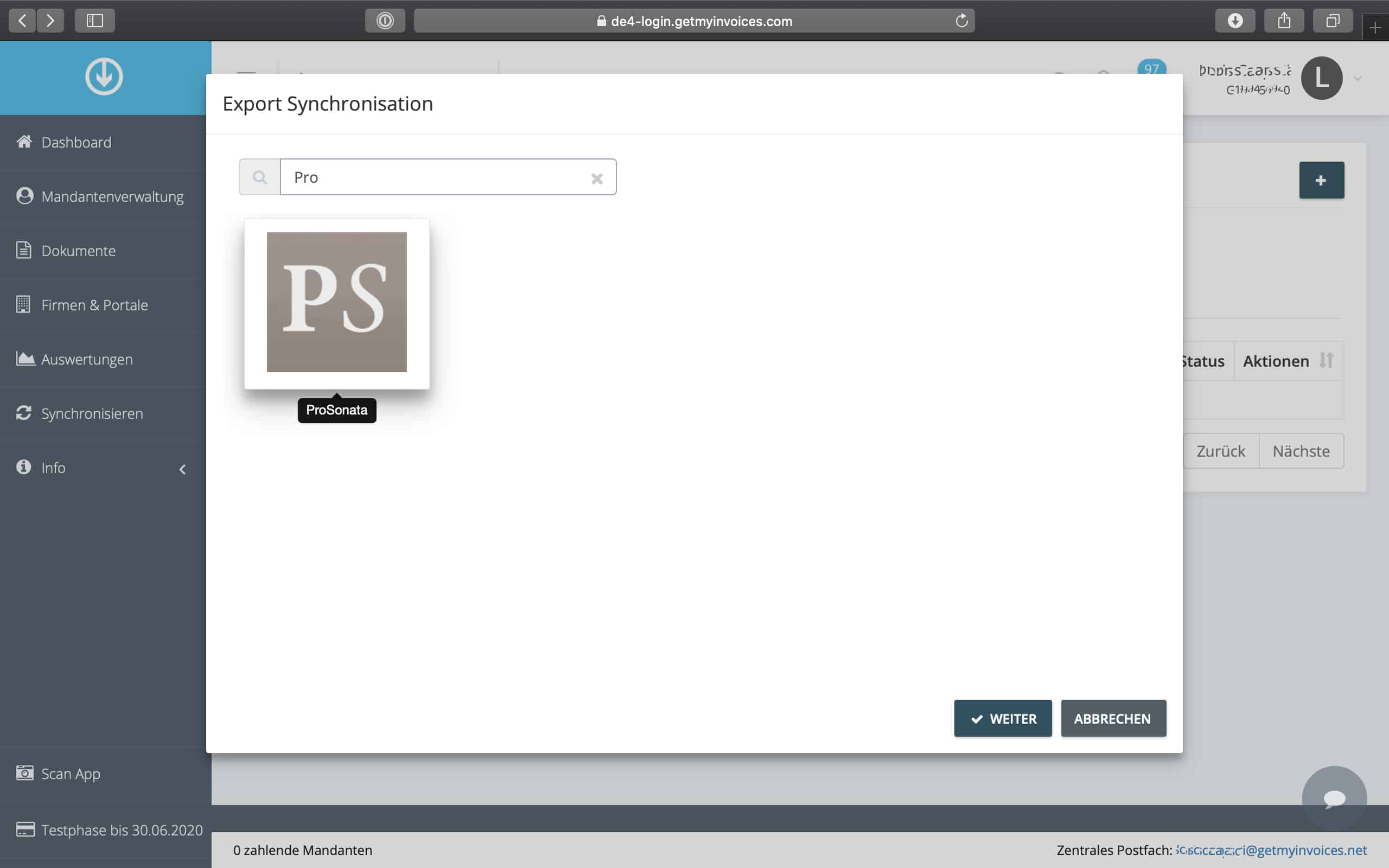The width and height of the screenshot is (1389, 868).
Task: Open Safari downloads button
Action: point(1235,21)
